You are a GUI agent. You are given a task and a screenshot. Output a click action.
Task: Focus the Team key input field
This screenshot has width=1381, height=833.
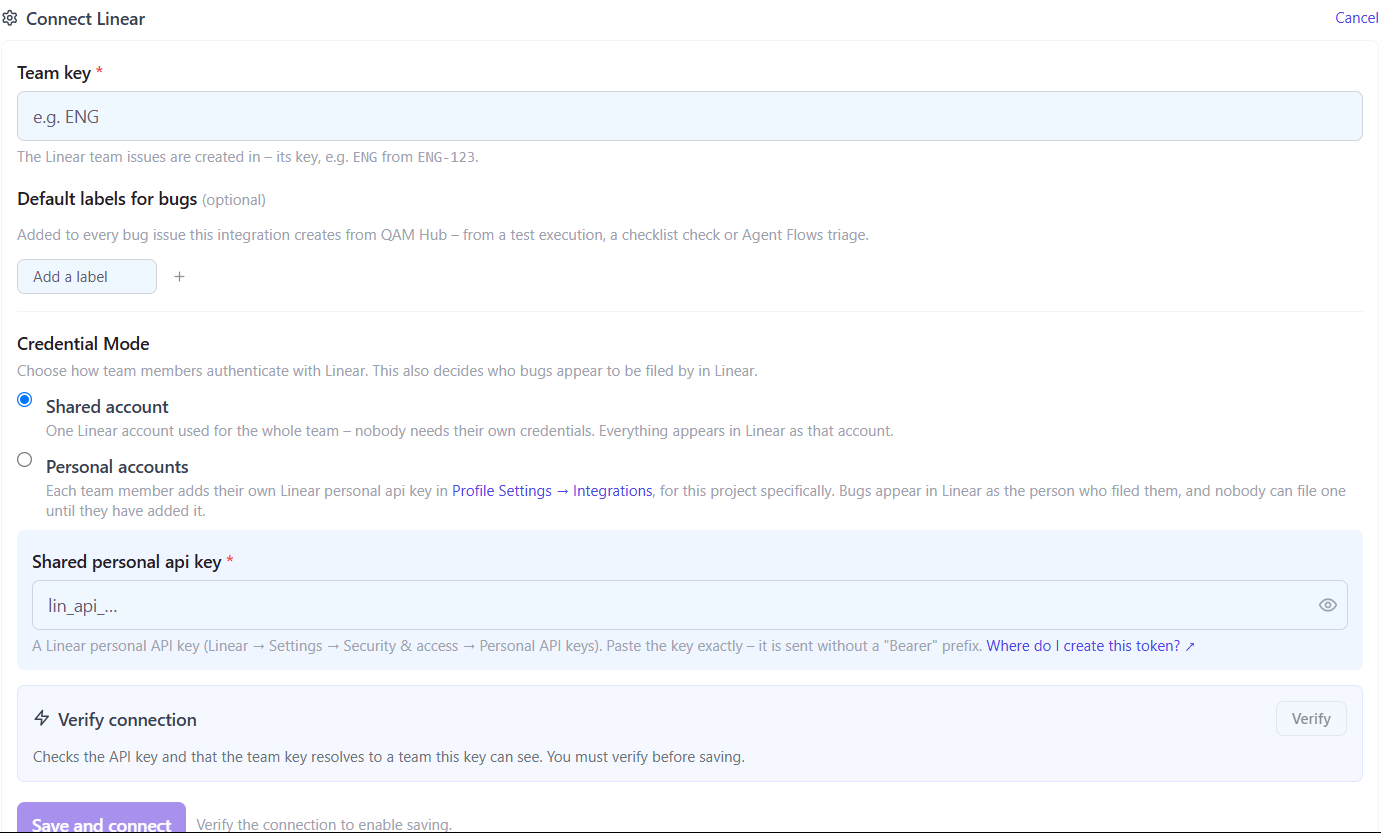pyautogui.click(x=690, y=116)
